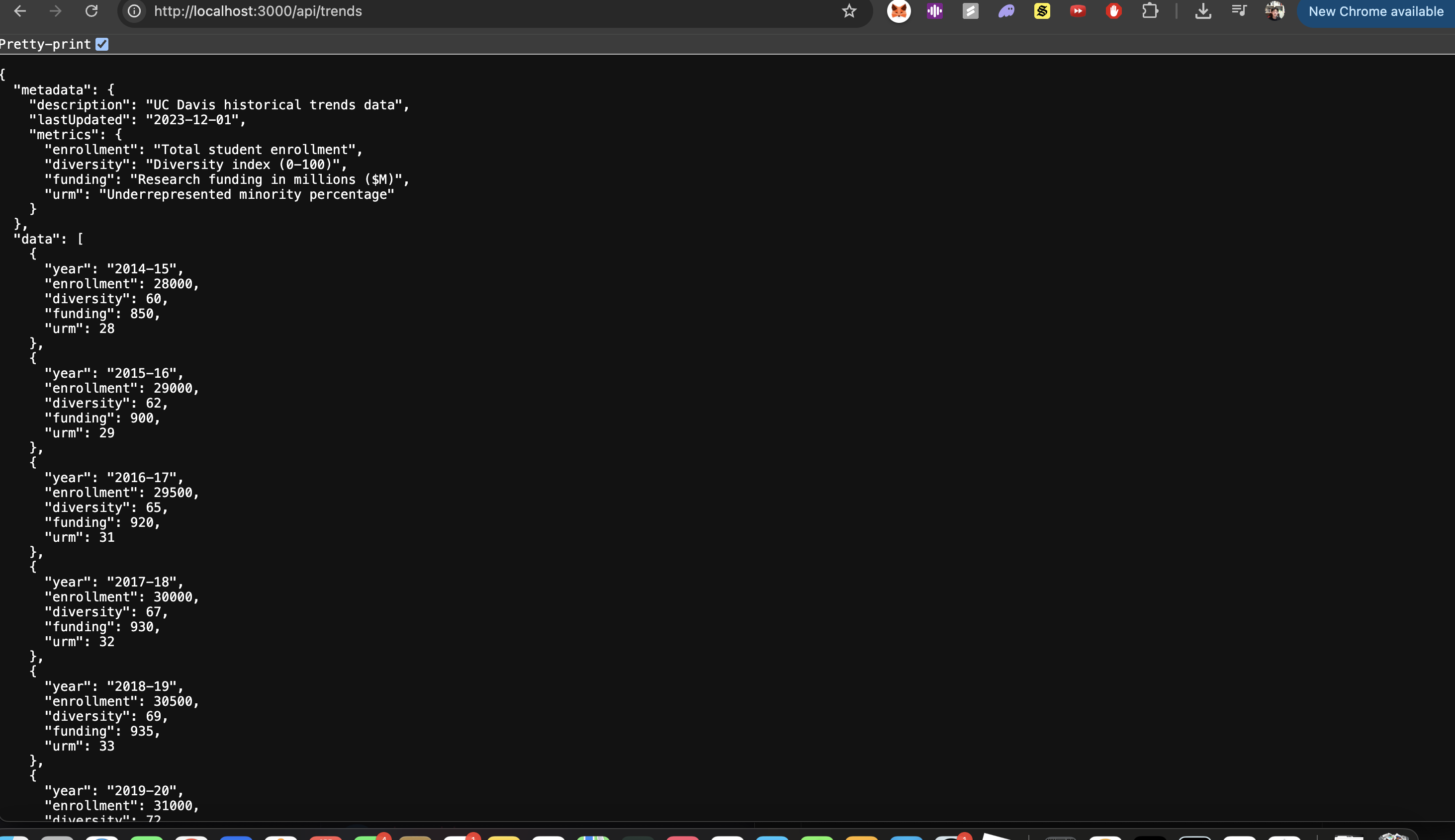Image resolution: width=1455 pixels, height=840 pixels.
Task: Click the "UC Davis historical trends data" text
Action: pyautogui.click(x=274, y=105)
